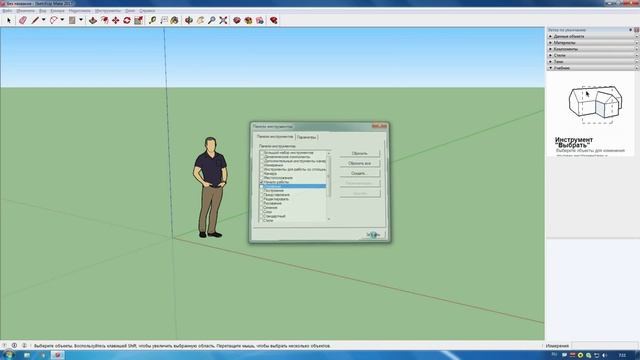Enable Рисование toolbar checkbox
This screenshot has width=640, height=360.
tap(262, 203)
